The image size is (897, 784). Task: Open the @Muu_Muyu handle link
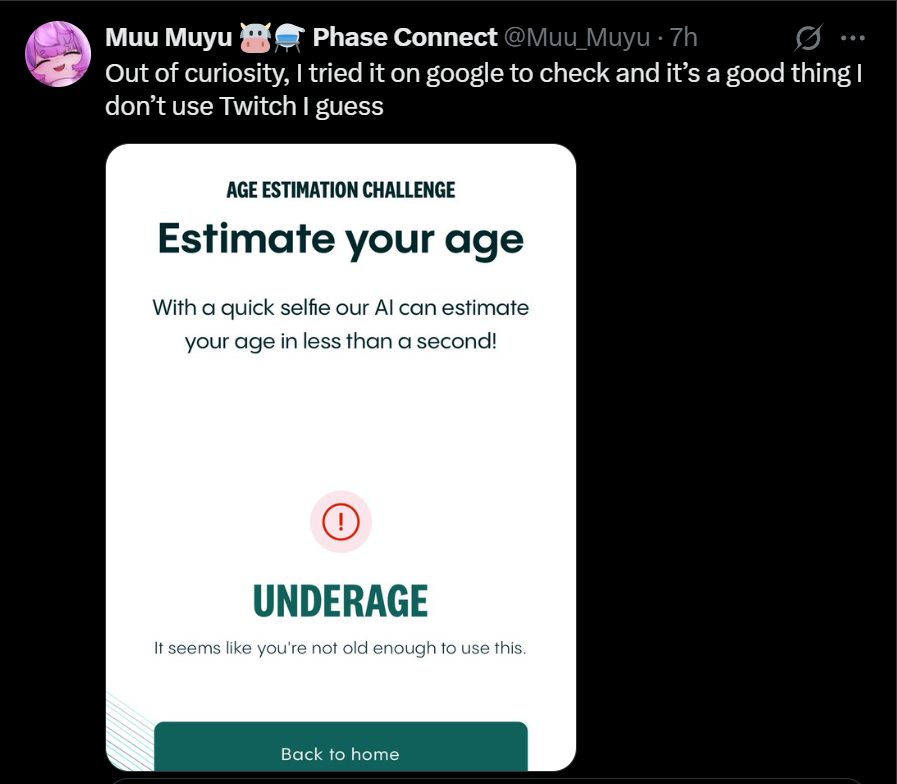(x=577, y=38)
